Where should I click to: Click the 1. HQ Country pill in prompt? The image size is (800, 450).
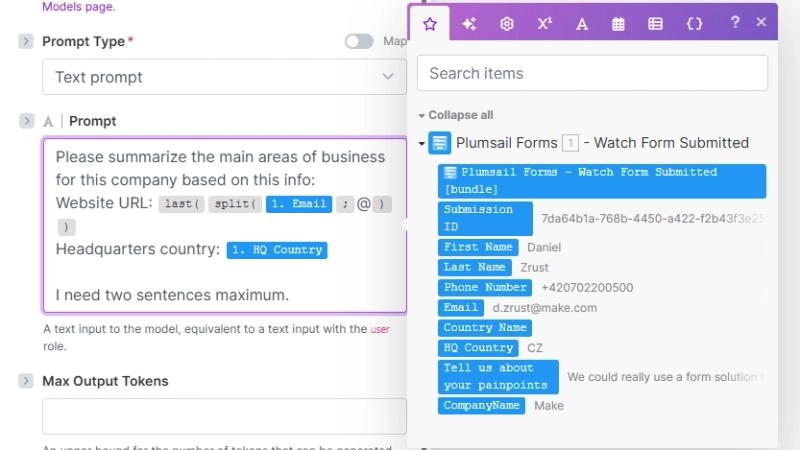pyautogui.click(x=277, y=250)
